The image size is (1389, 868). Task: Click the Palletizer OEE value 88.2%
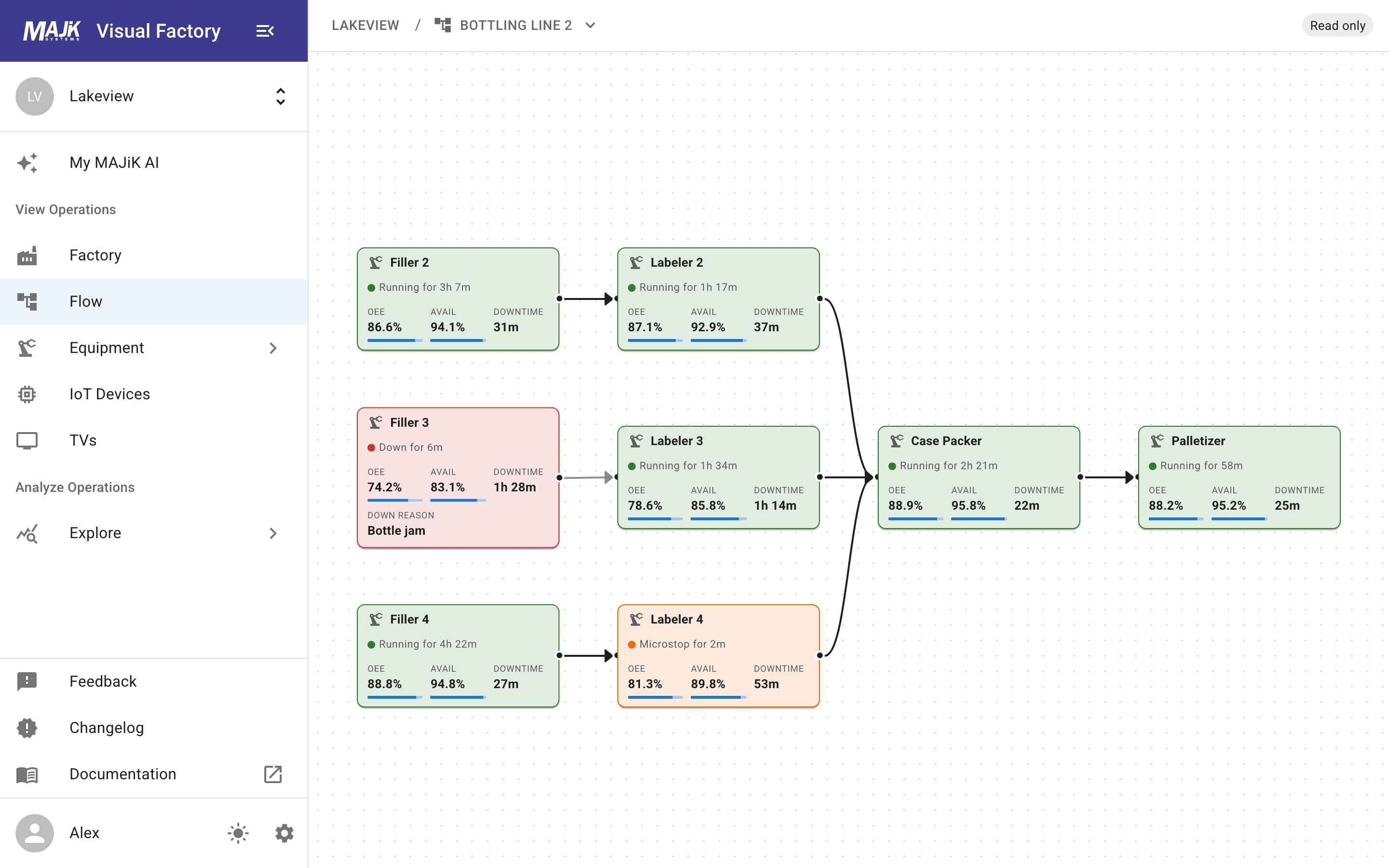coord(1165,506)
